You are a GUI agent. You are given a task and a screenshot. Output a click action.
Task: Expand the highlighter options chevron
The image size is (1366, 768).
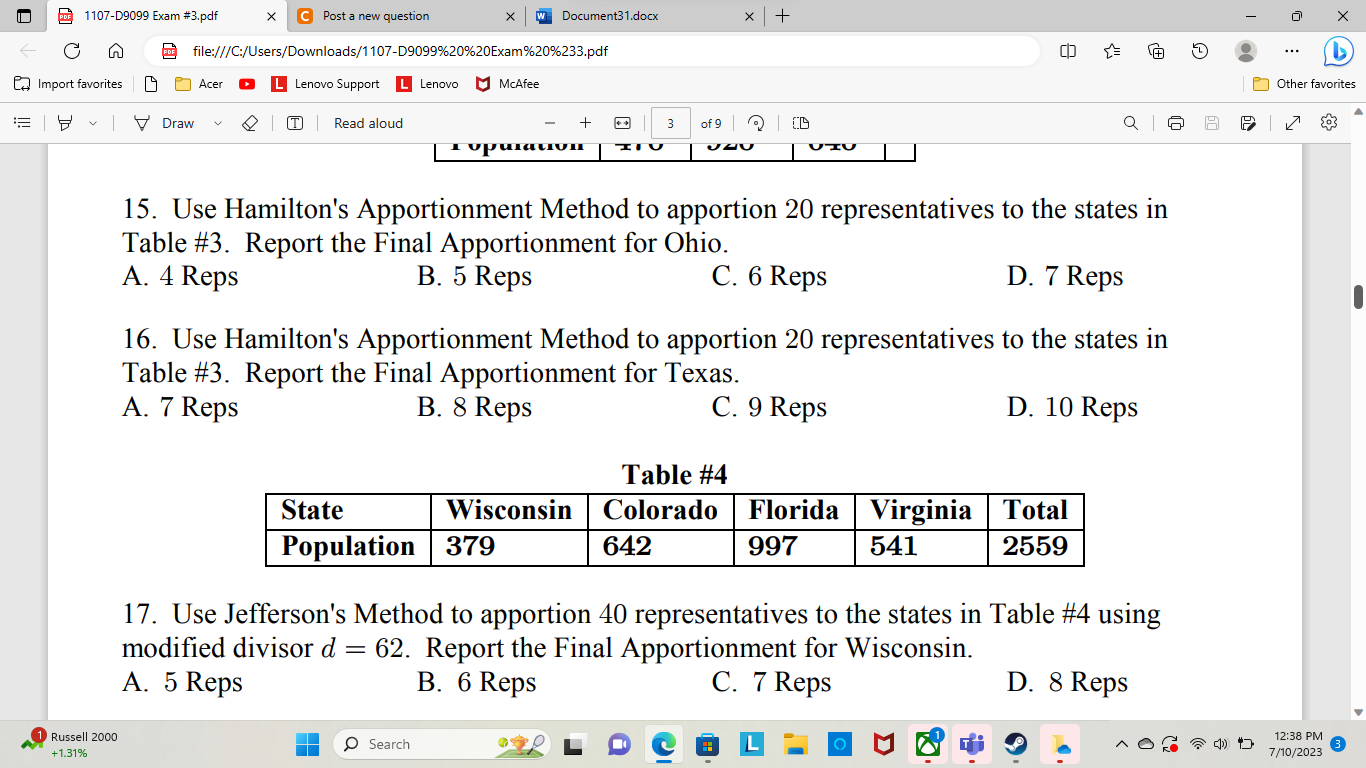[x=91, y=122]
